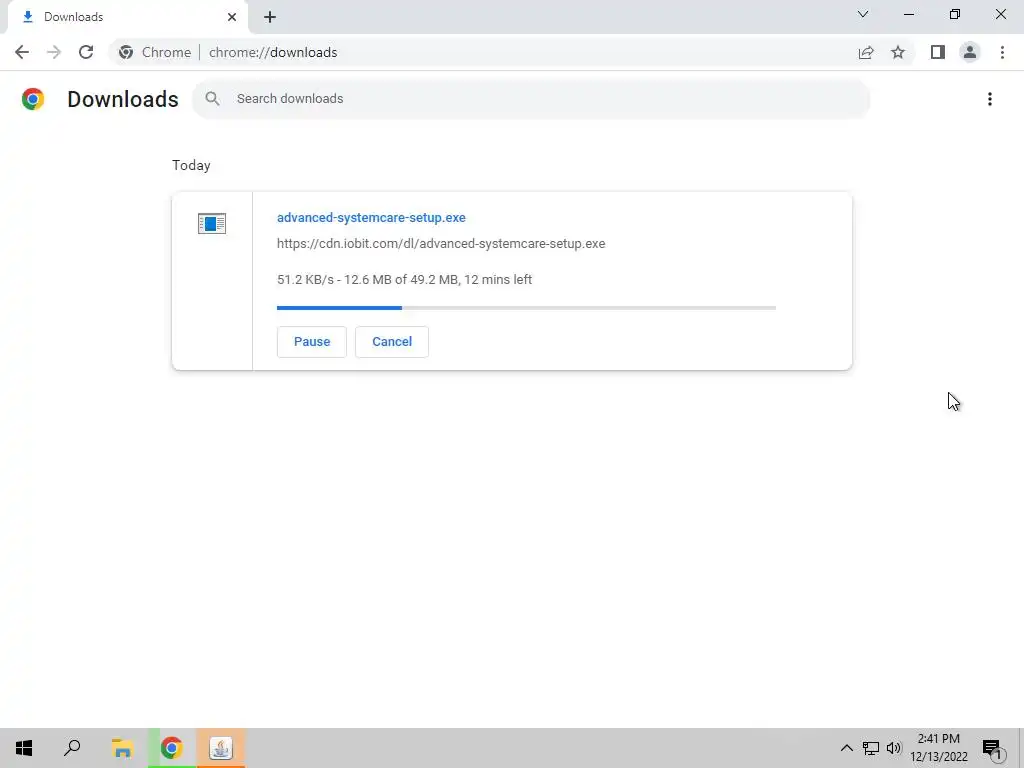This screenshot has height=768, width=1024.
Task: Reload the Downloads page
Action: 86,52
